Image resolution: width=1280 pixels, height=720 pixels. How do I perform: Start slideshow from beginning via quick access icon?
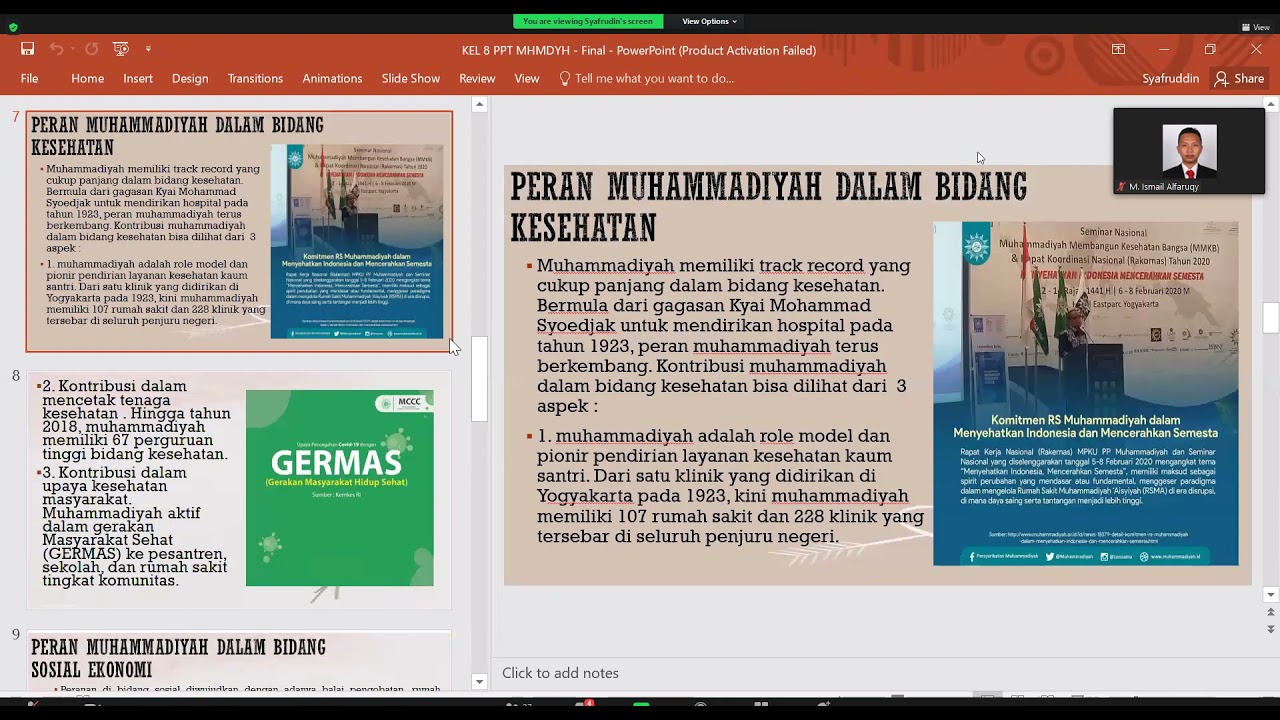[121, 49]
